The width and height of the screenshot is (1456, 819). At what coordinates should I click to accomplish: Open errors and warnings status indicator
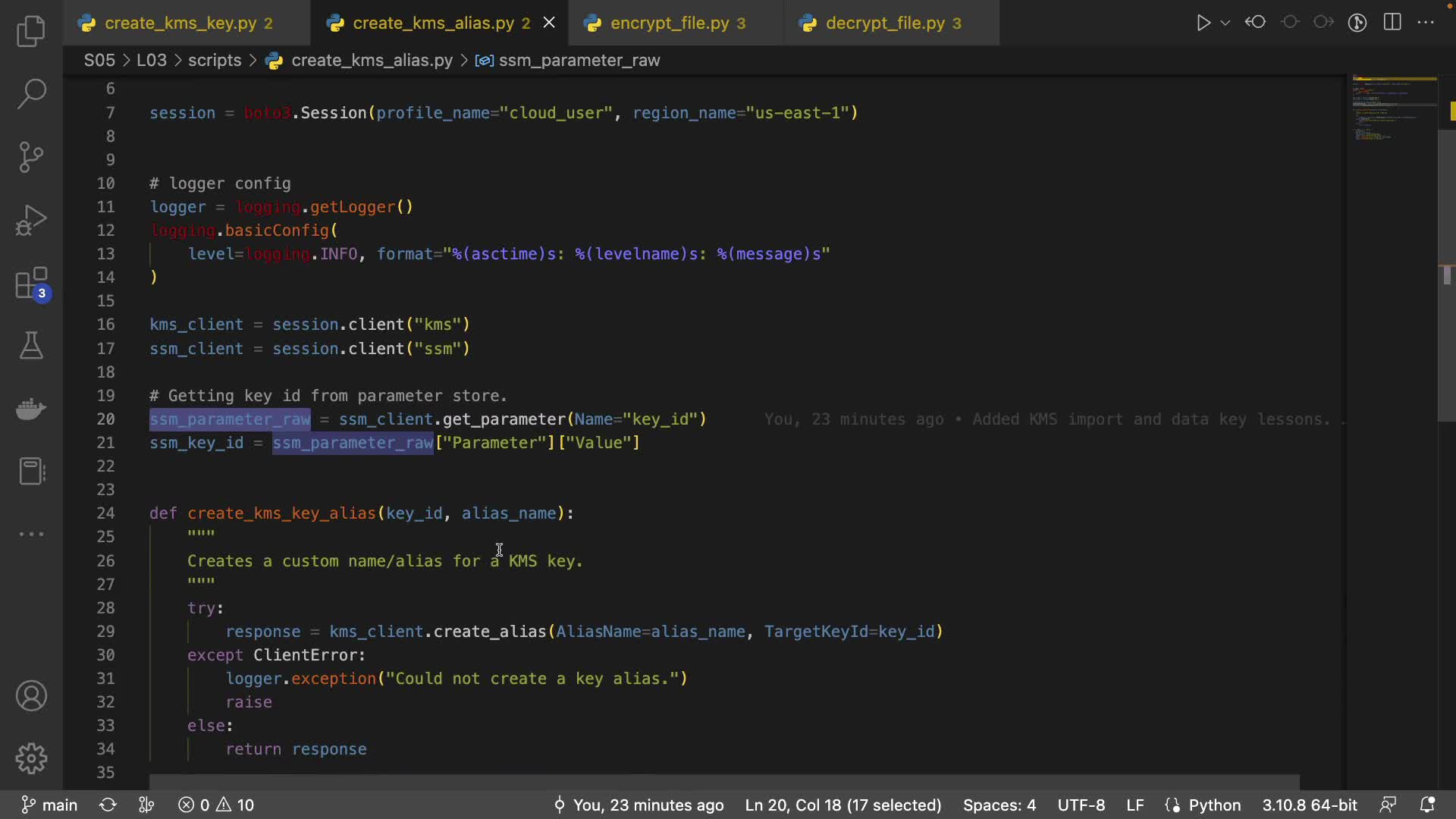217,805
